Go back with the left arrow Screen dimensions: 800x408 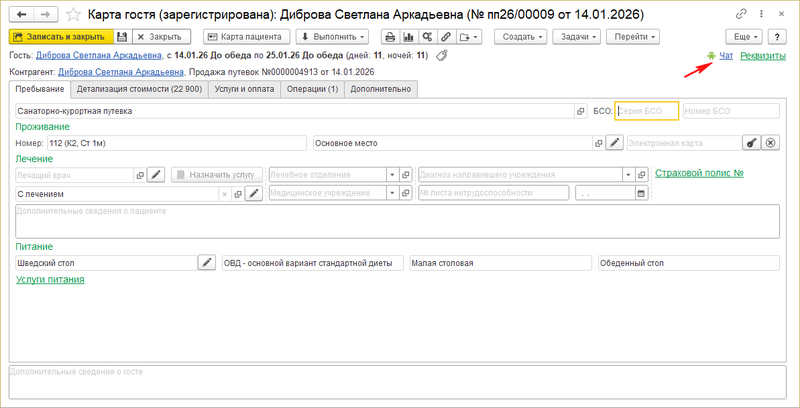coord(21,15)
